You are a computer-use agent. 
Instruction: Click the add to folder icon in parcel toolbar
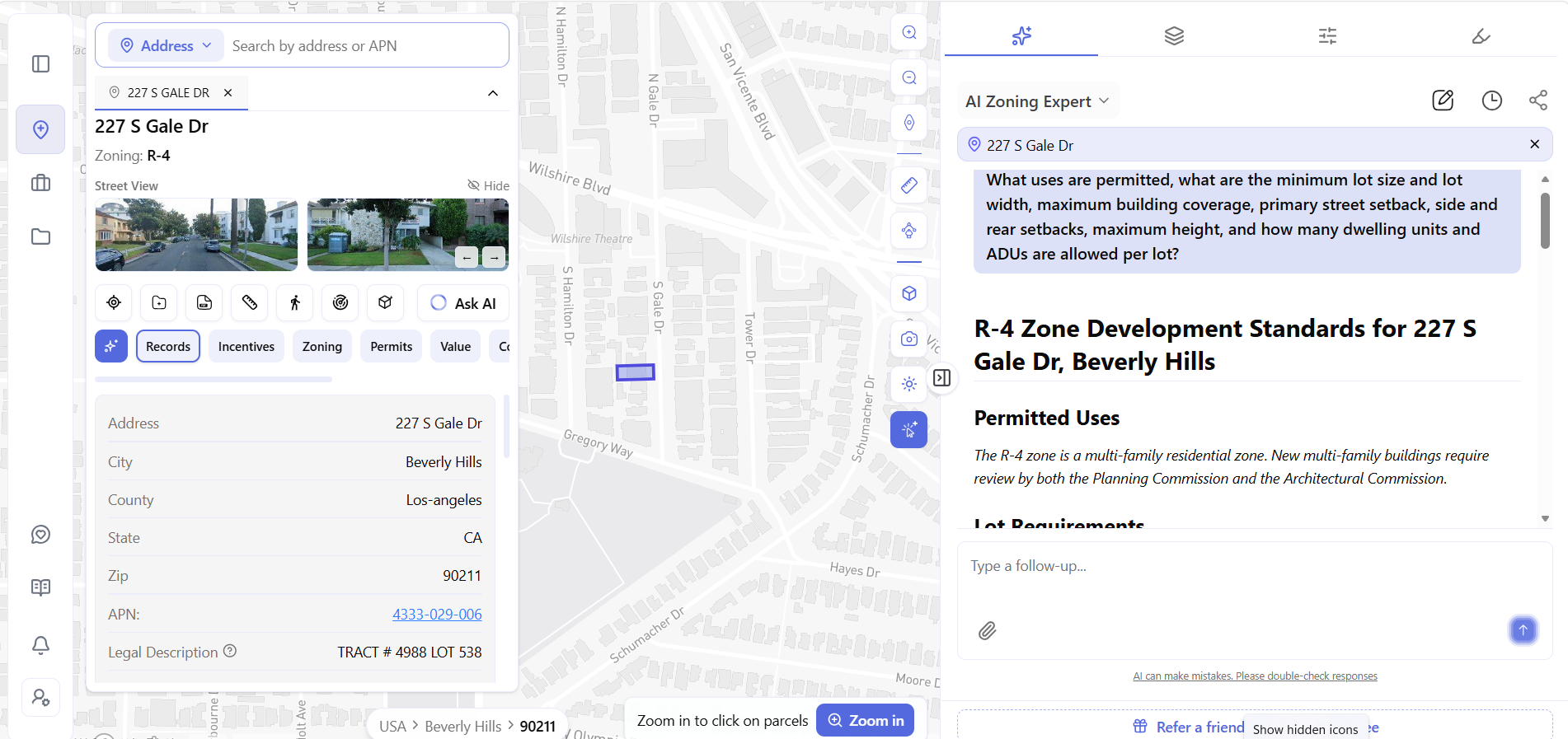(x=159, y=303)
